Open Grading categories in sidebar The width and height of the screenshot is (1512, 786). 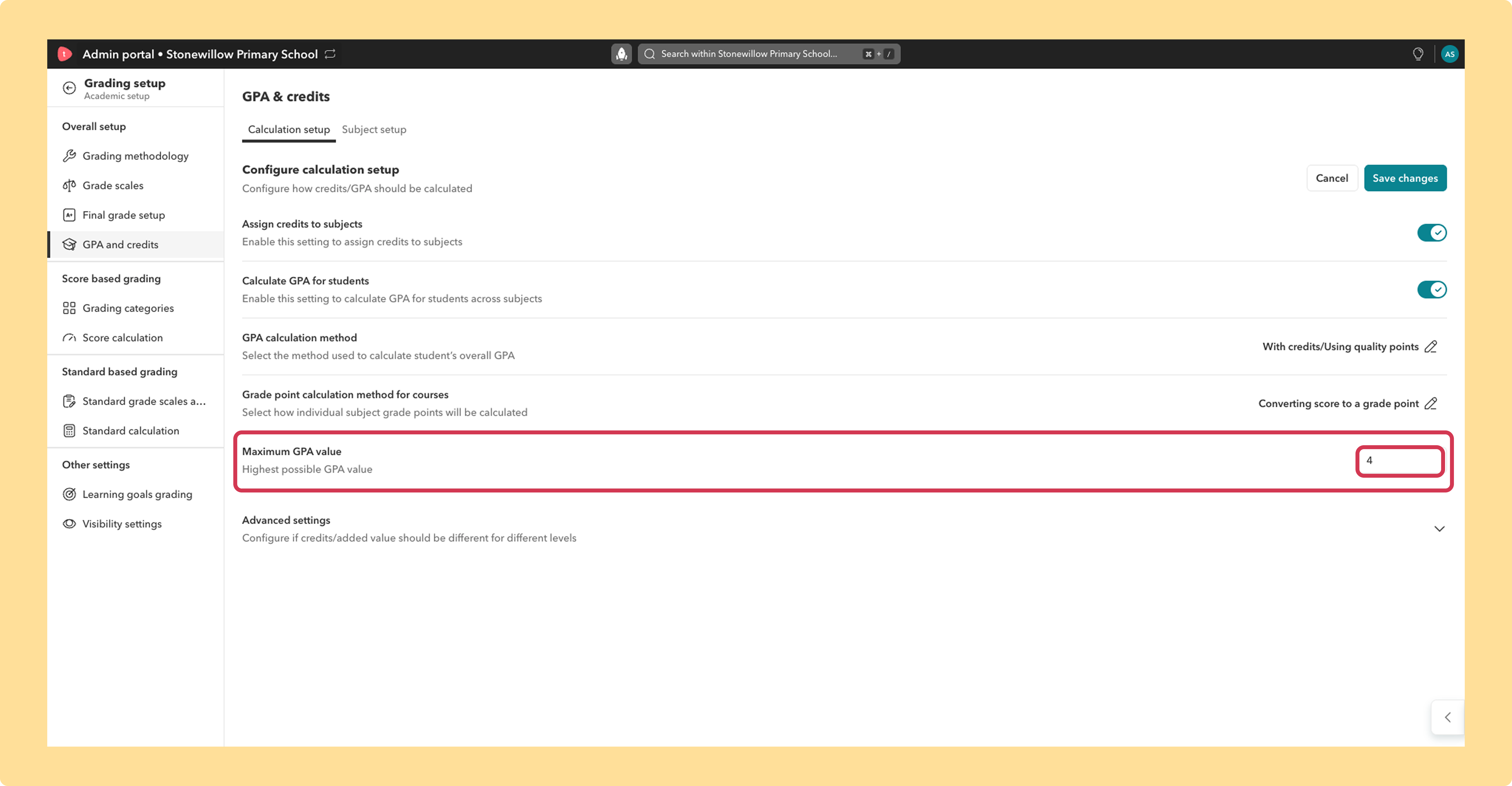pyautogui.click(x=136, y=308)
